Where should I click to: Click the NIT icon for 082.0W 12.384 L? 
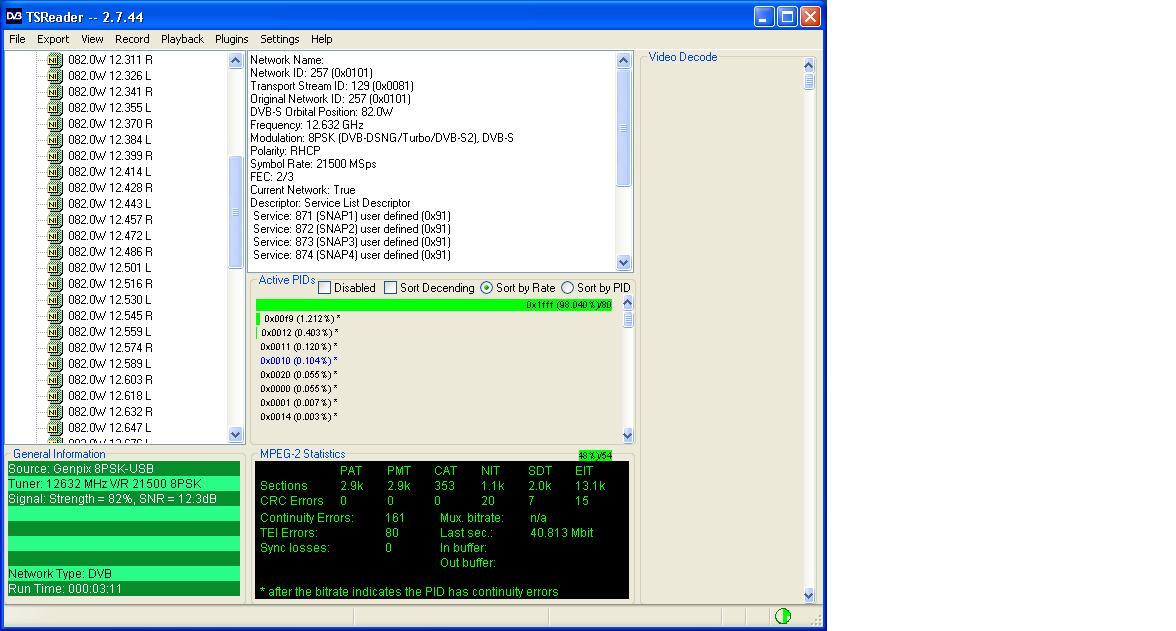coord(55,140)
